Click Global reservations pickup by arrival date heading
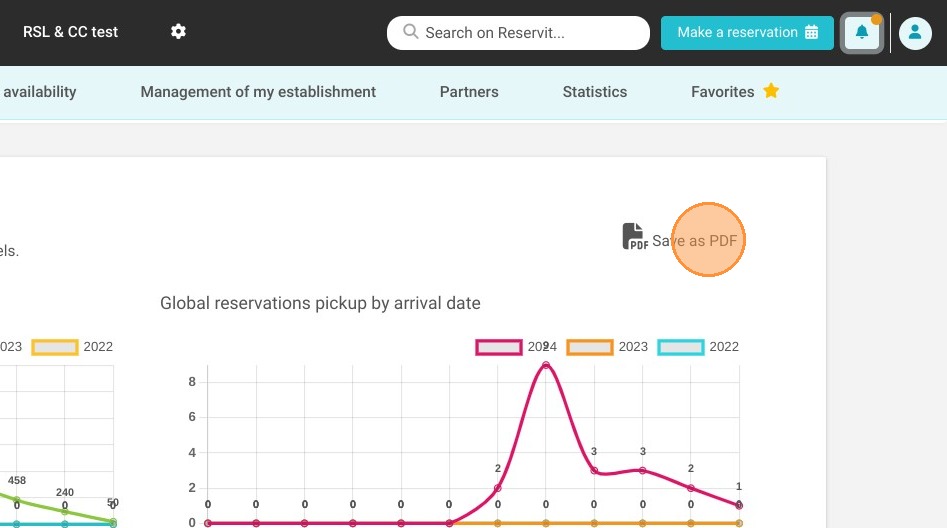947x528 pixels. (x=320, y=303)
